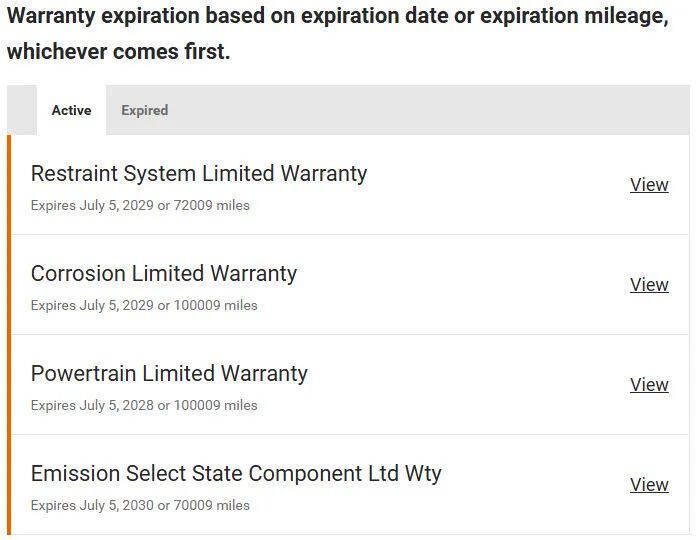The image size is (696, 540).
Task: Click the 'whichever comes first' heading text
Action: (x=118, y=51)
